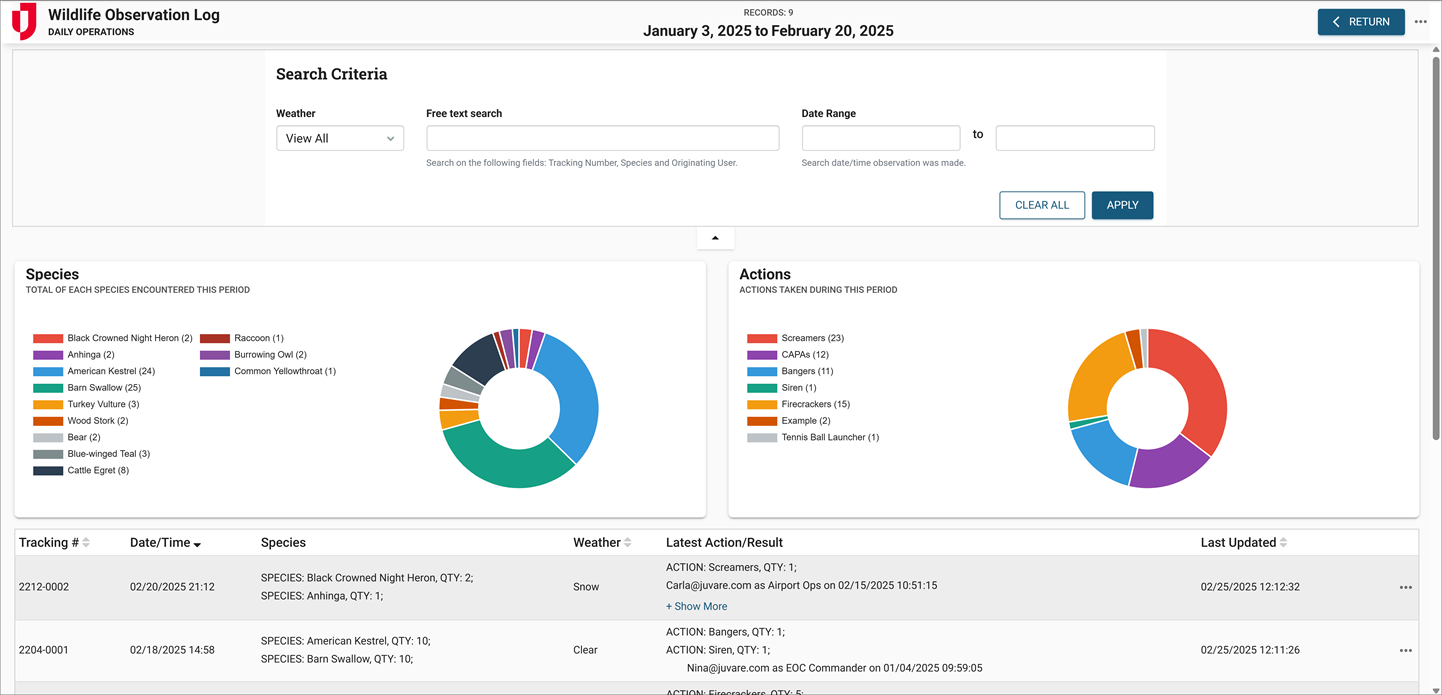
Task: Sort by Date/Time descending arrow
Action: [x=197, y=544]
